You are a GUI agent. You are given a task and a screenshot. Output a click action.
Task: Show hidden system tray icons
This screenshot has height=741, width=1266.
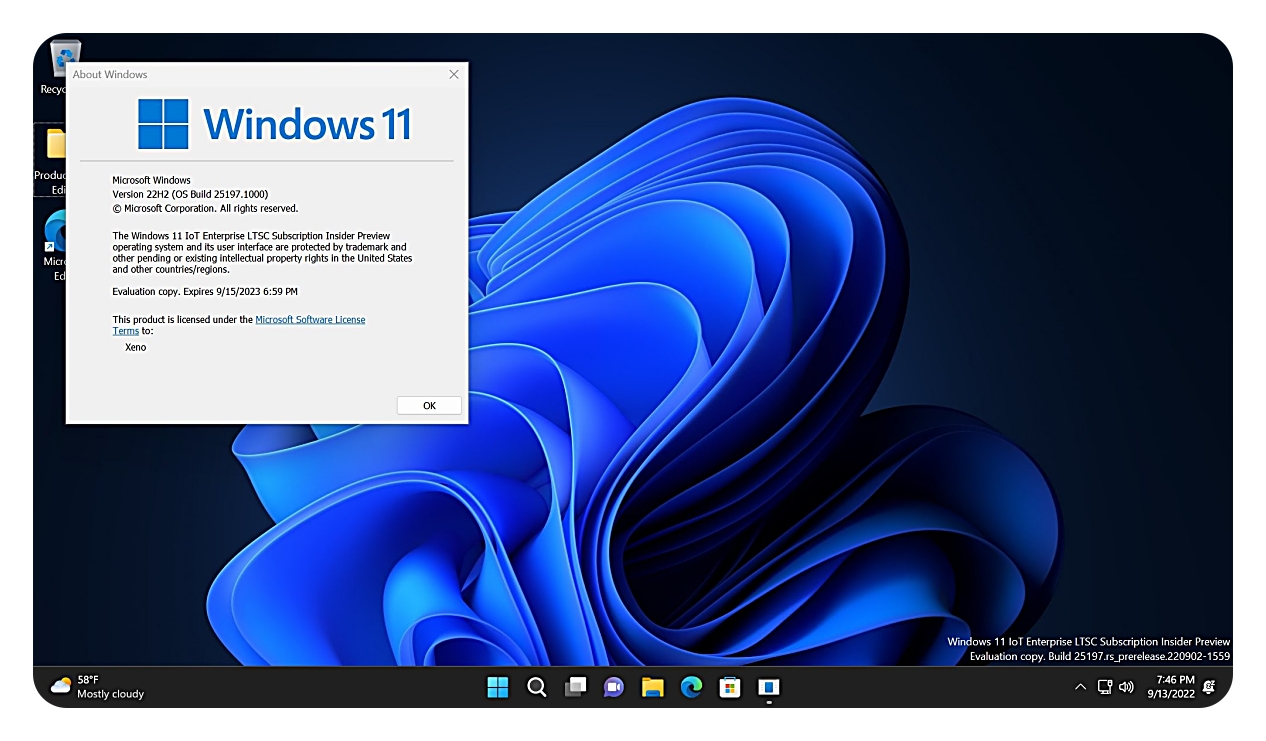1080,687
